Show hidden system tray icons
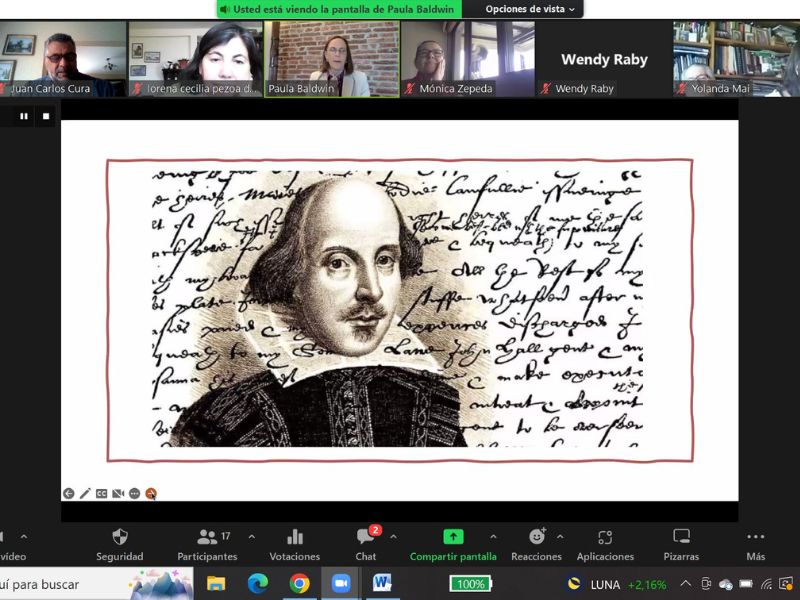800x600 pixels. [x=686, y=583]
